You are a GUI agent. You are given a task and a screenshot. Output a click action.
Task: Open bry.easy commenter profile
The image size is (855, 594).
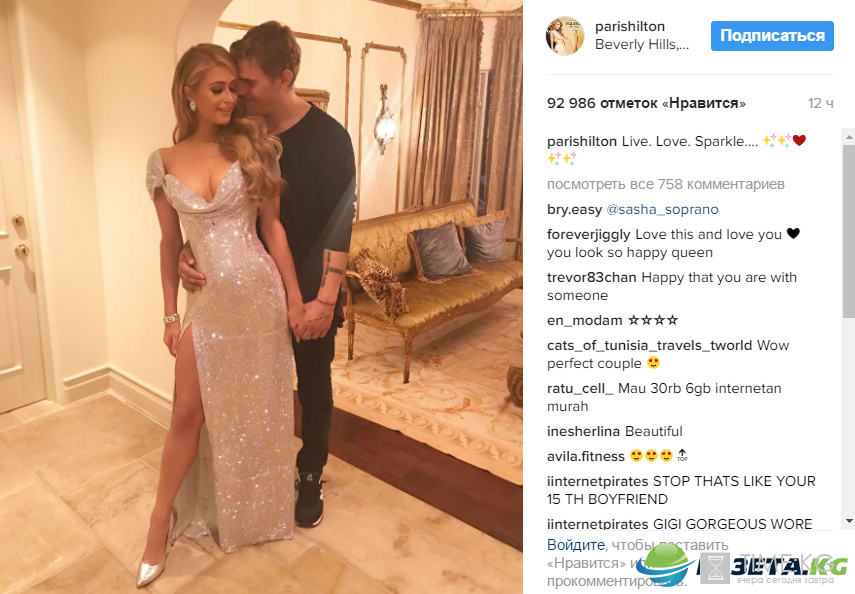(574, 209)
